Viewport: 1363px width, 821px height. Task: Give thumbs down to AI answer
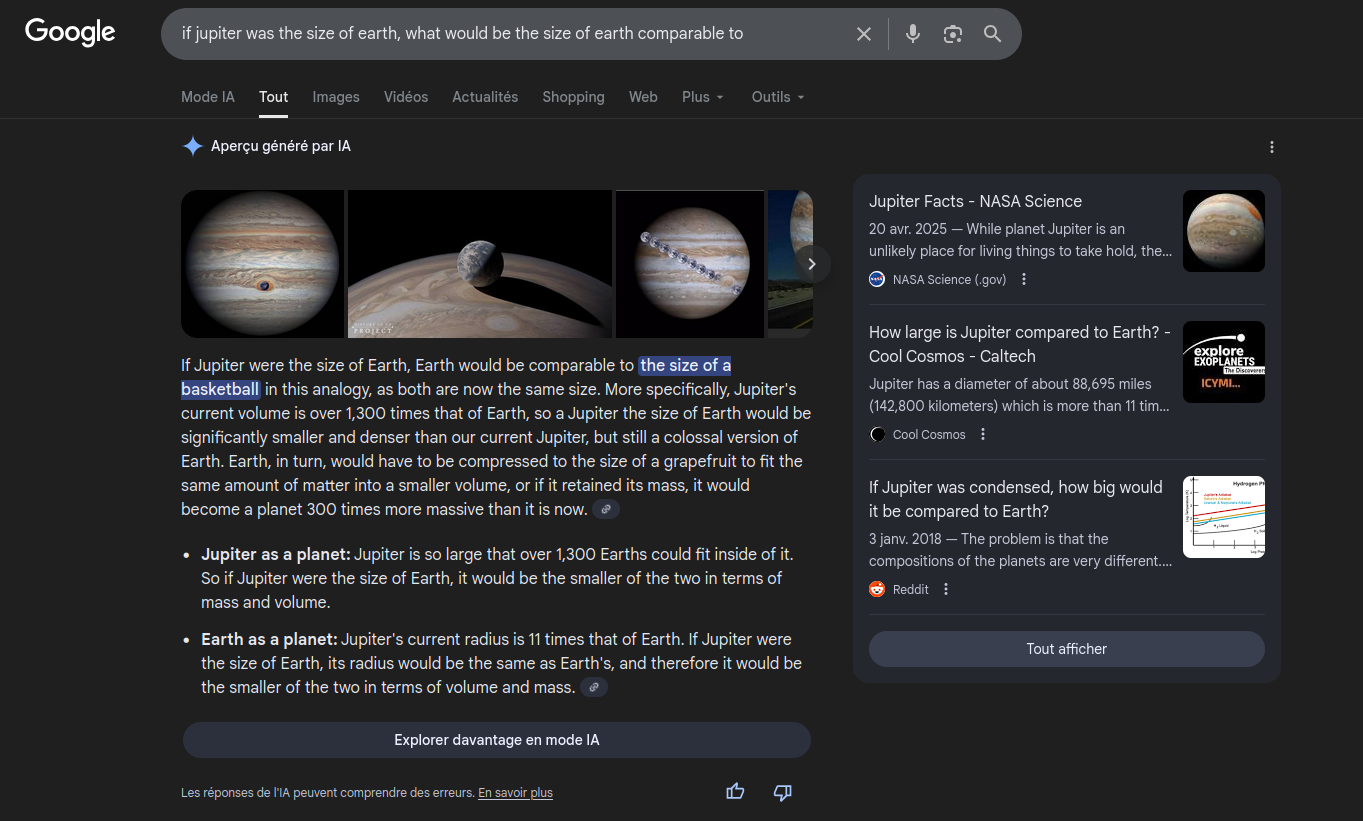783,792
